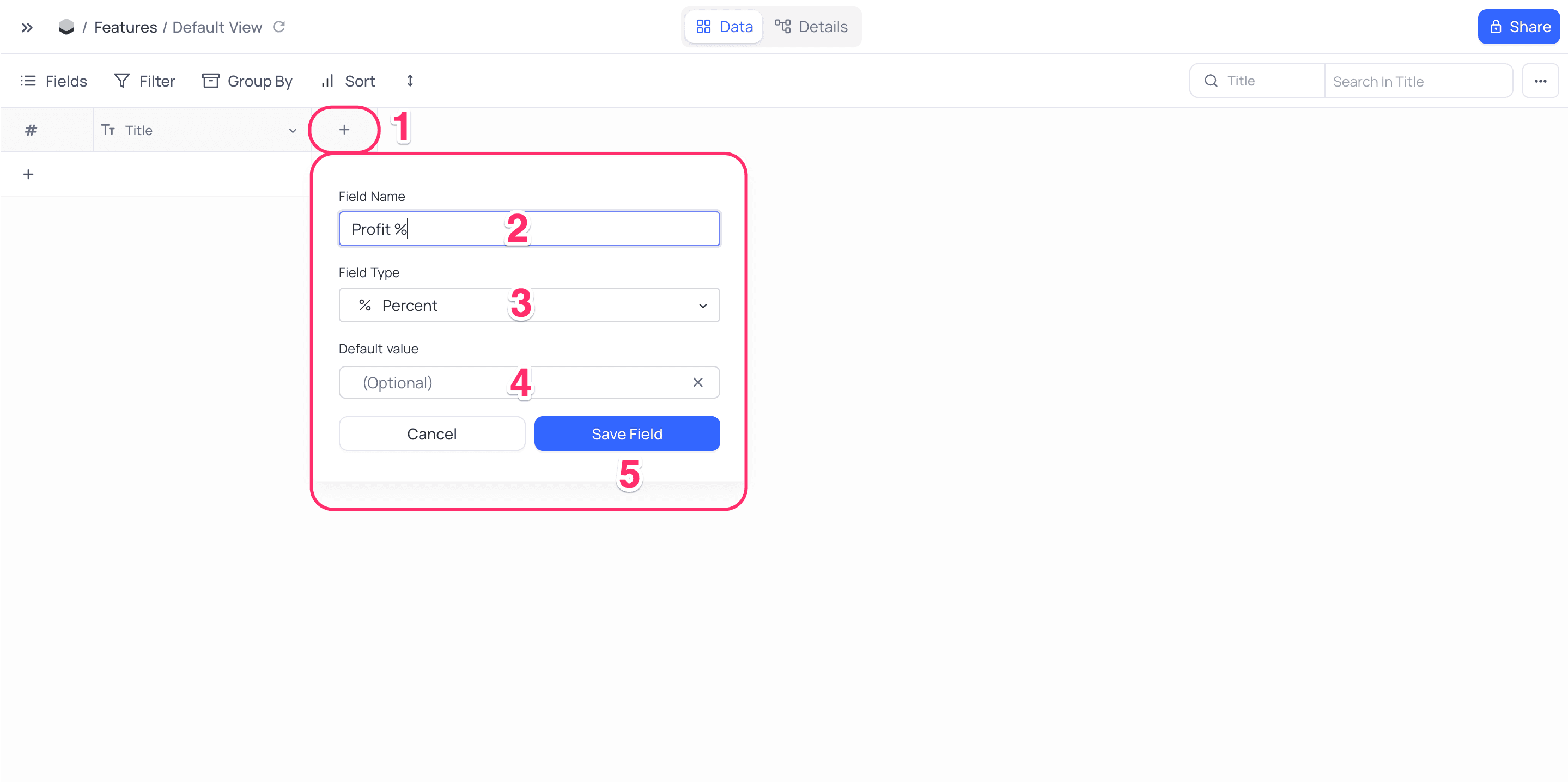Open Field Type Percent dropdown
Image resolution: width=1568 pixels, height=782 pixels.
coord(529,305)
